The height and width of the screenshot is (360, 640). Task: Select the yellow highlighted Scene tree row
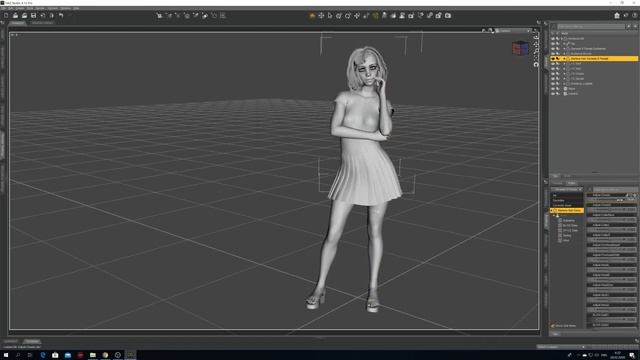coord(594,59)
